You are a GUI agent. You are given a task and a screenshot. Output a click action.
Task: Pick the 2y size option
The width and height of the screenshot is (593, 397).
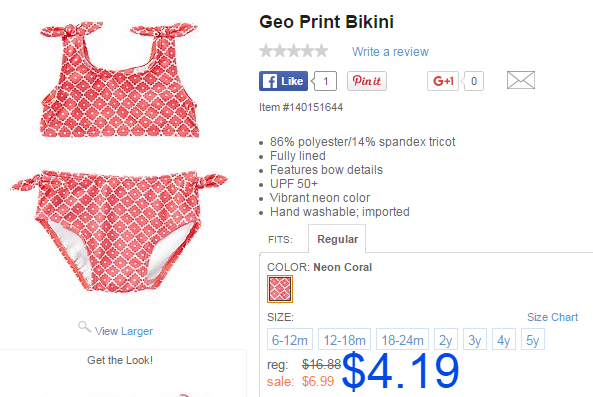pos(446,340)
